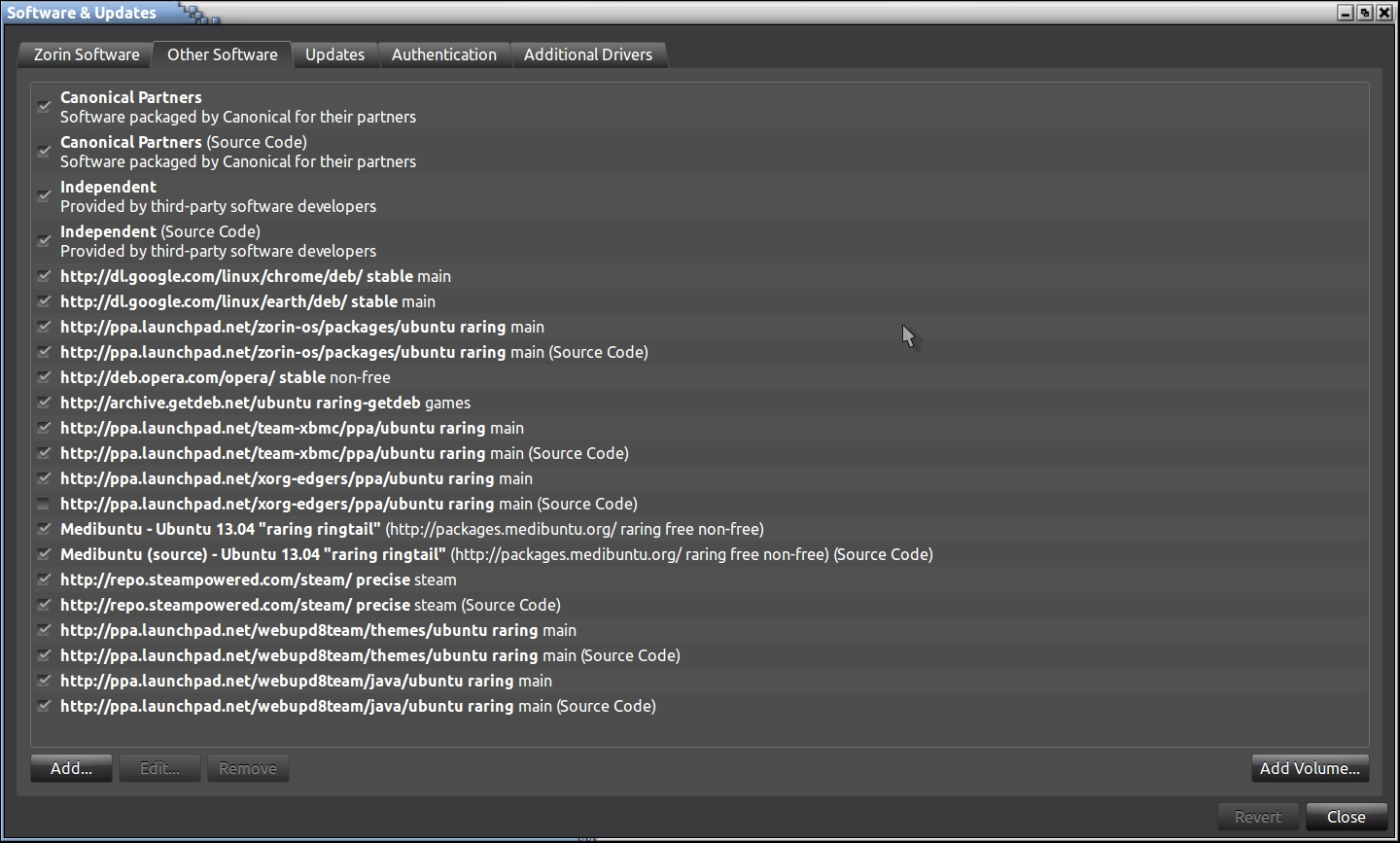Toggle Google Earth deb repository checkbox

click(44, 301)
